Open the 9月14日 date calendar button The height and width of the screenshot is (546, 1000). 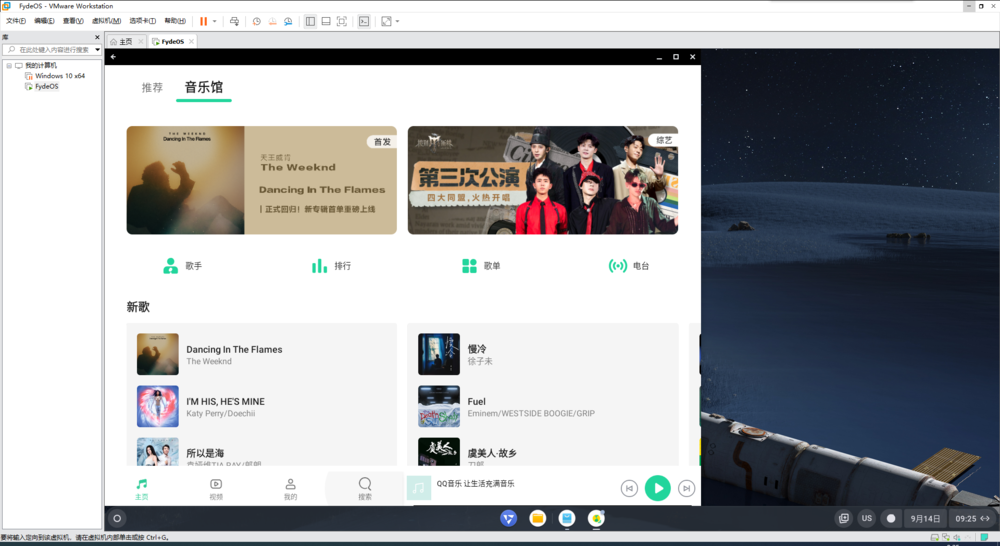[925, 519]
